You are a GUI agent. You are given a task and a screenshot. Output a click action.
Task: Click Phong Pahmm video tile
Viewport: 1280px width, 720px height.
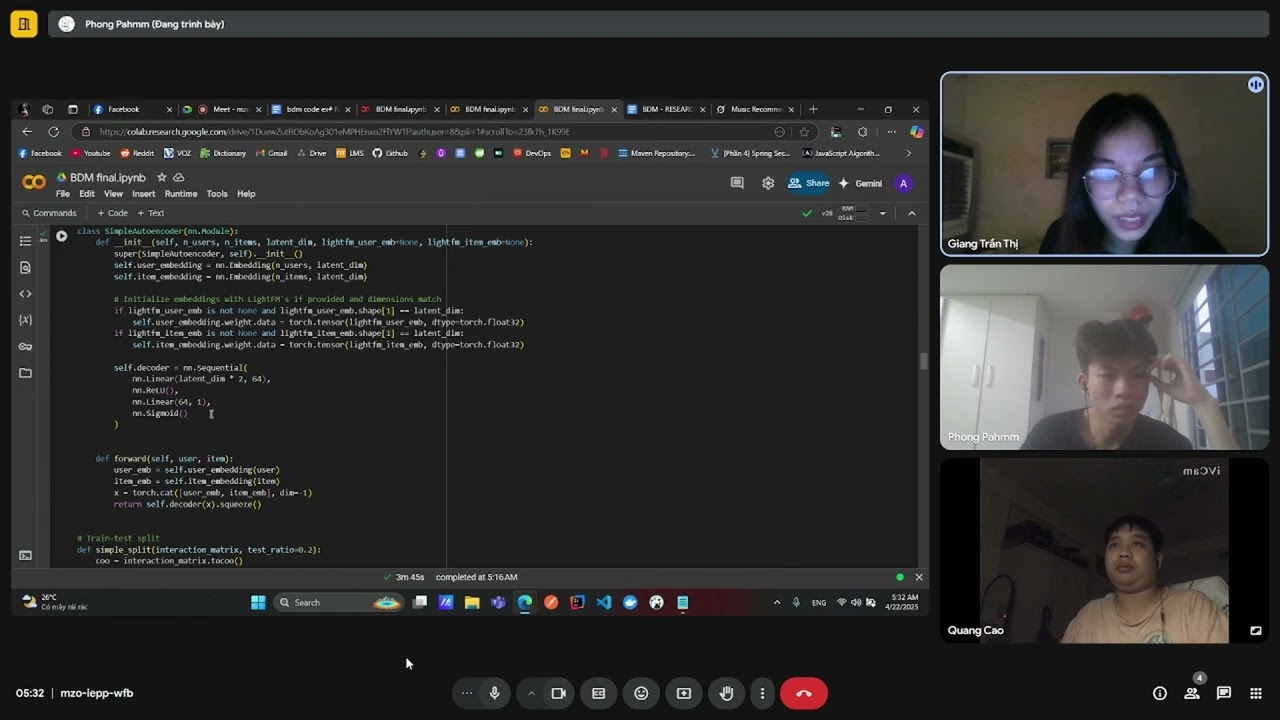pos(1104,357)
